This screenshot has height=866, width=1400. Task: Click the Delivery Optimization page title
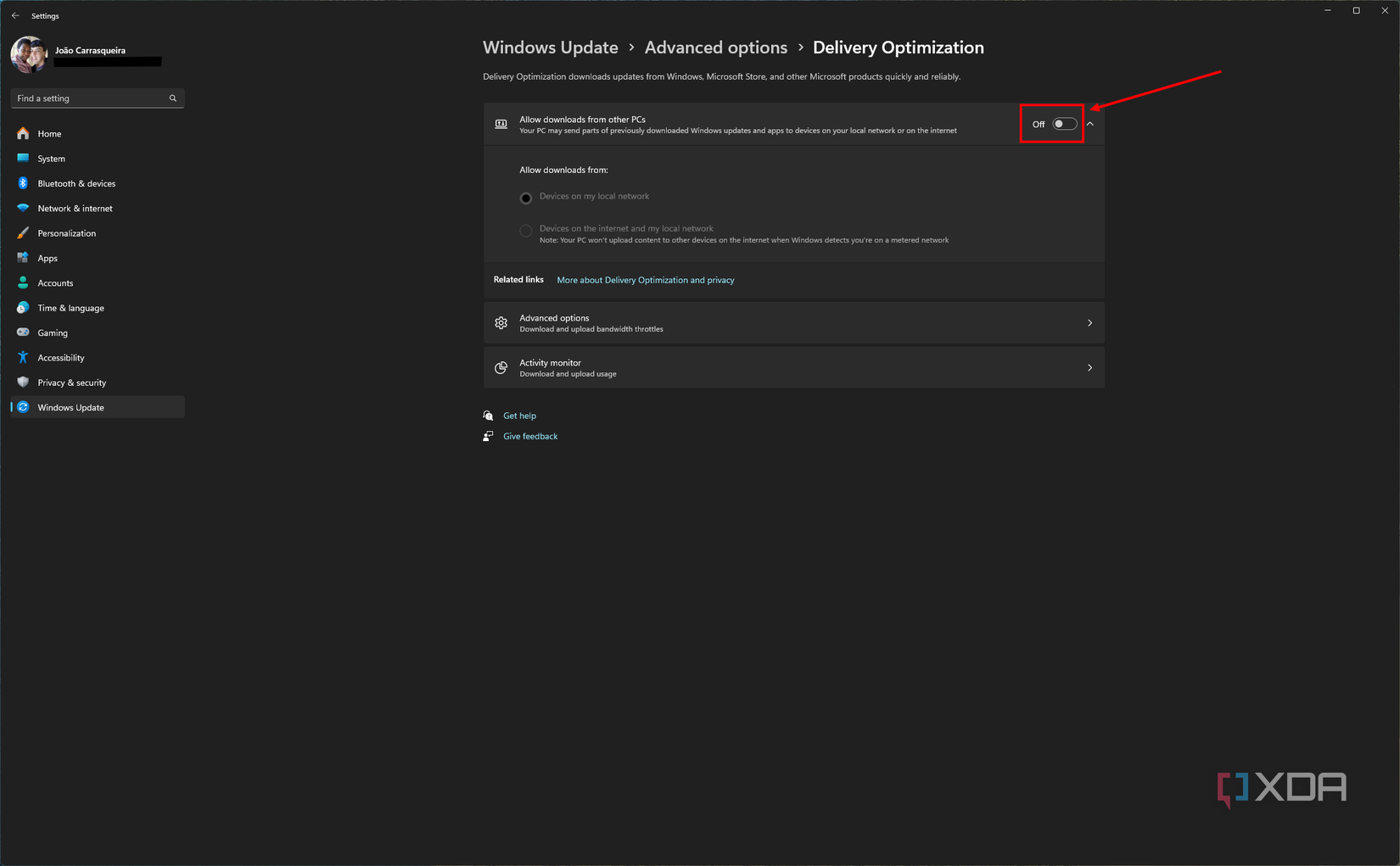tap(899, 47)
